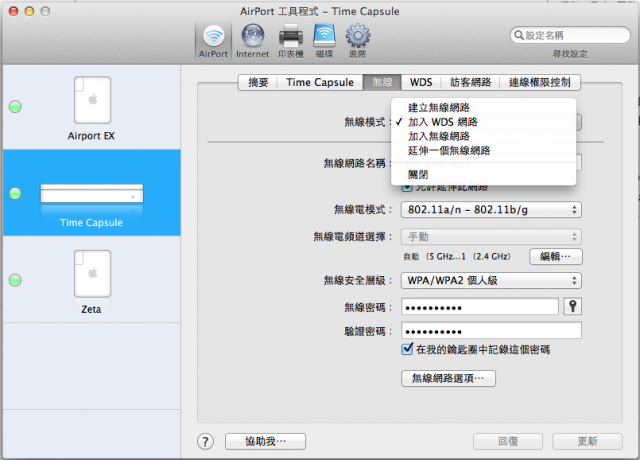Click the 編輯… channel edit button
The width and height of the screenshot is (640, 460).
(556, 256)
